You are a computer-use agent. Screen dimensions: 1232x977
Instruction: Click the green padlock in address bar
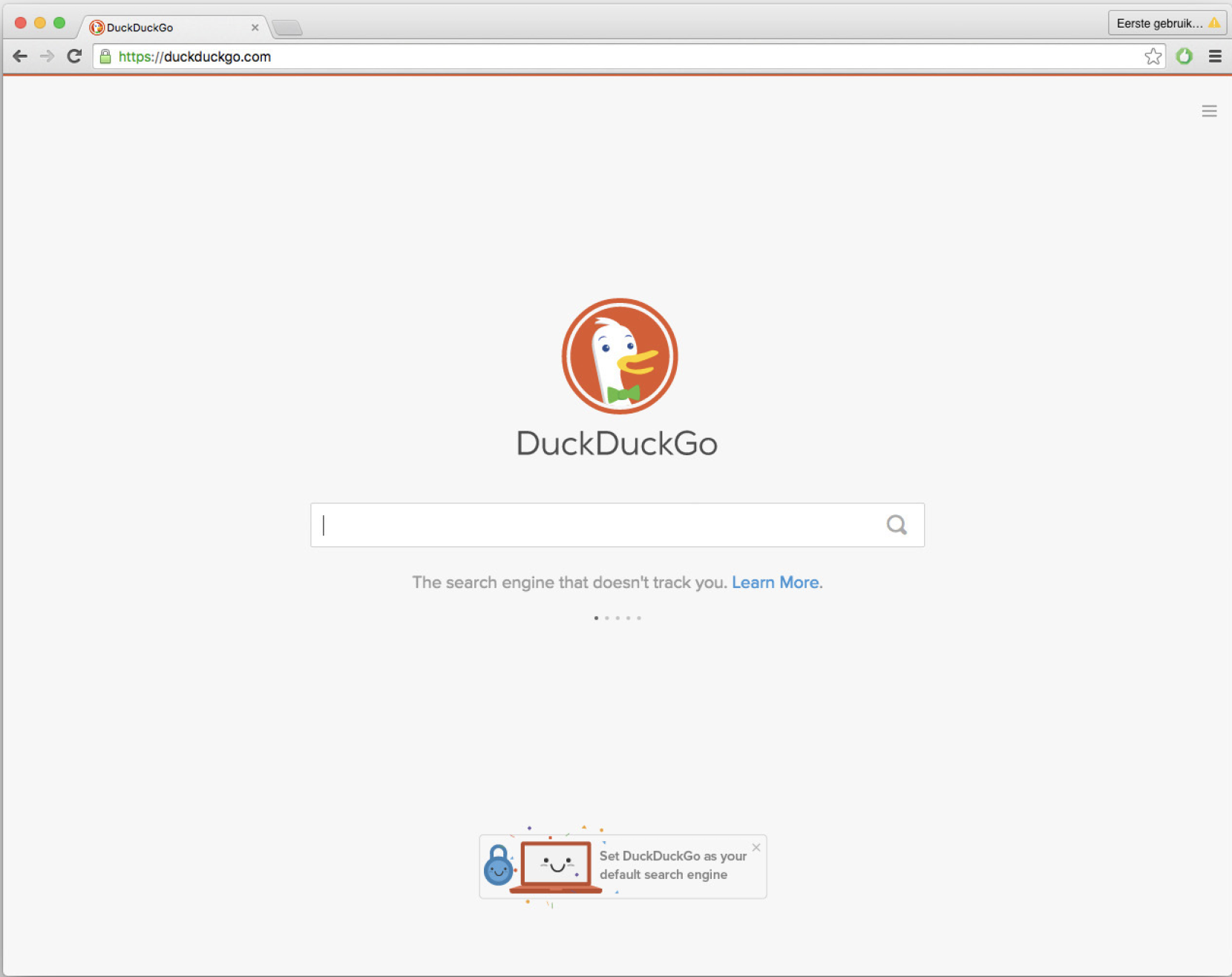pyautogui.click(x=105, y=56)
